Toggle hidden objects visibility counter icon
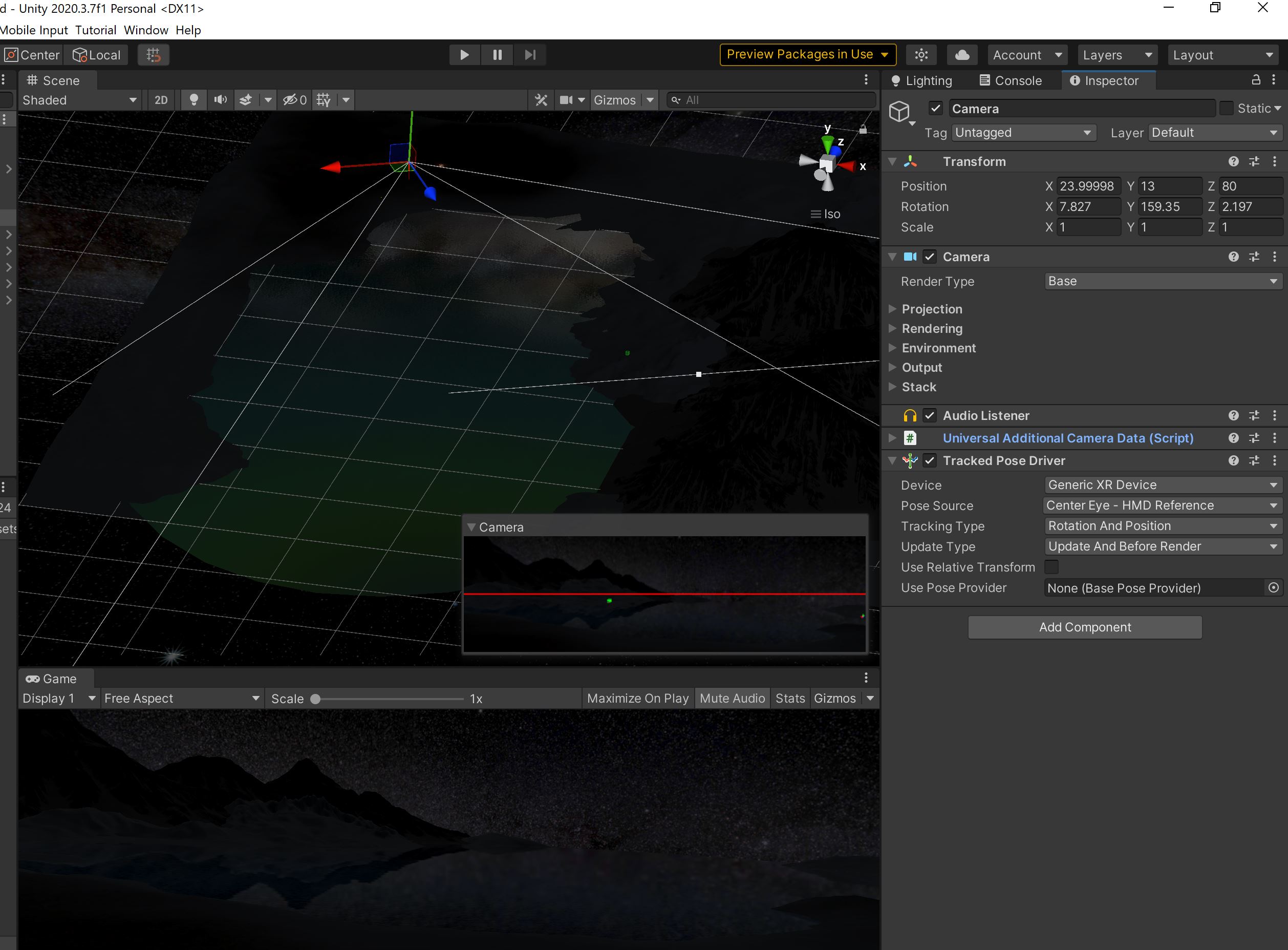 295,100
